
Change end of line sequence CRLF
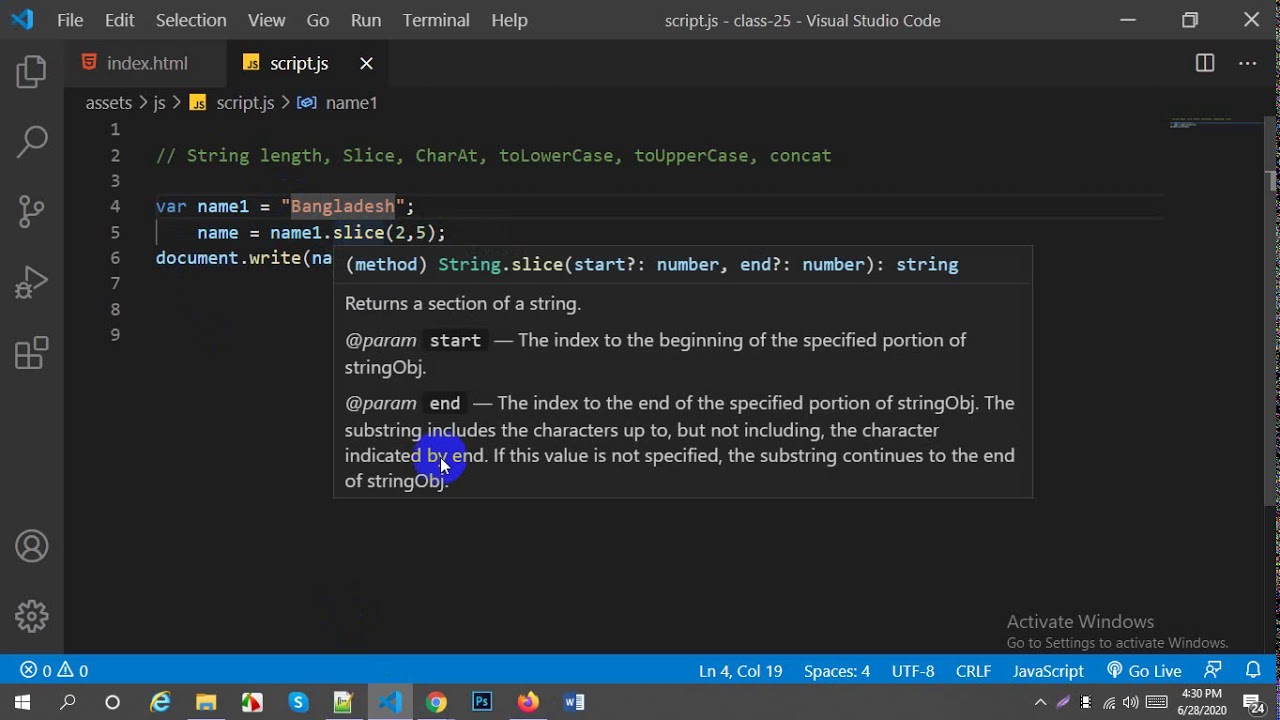[x=973, y=671]
